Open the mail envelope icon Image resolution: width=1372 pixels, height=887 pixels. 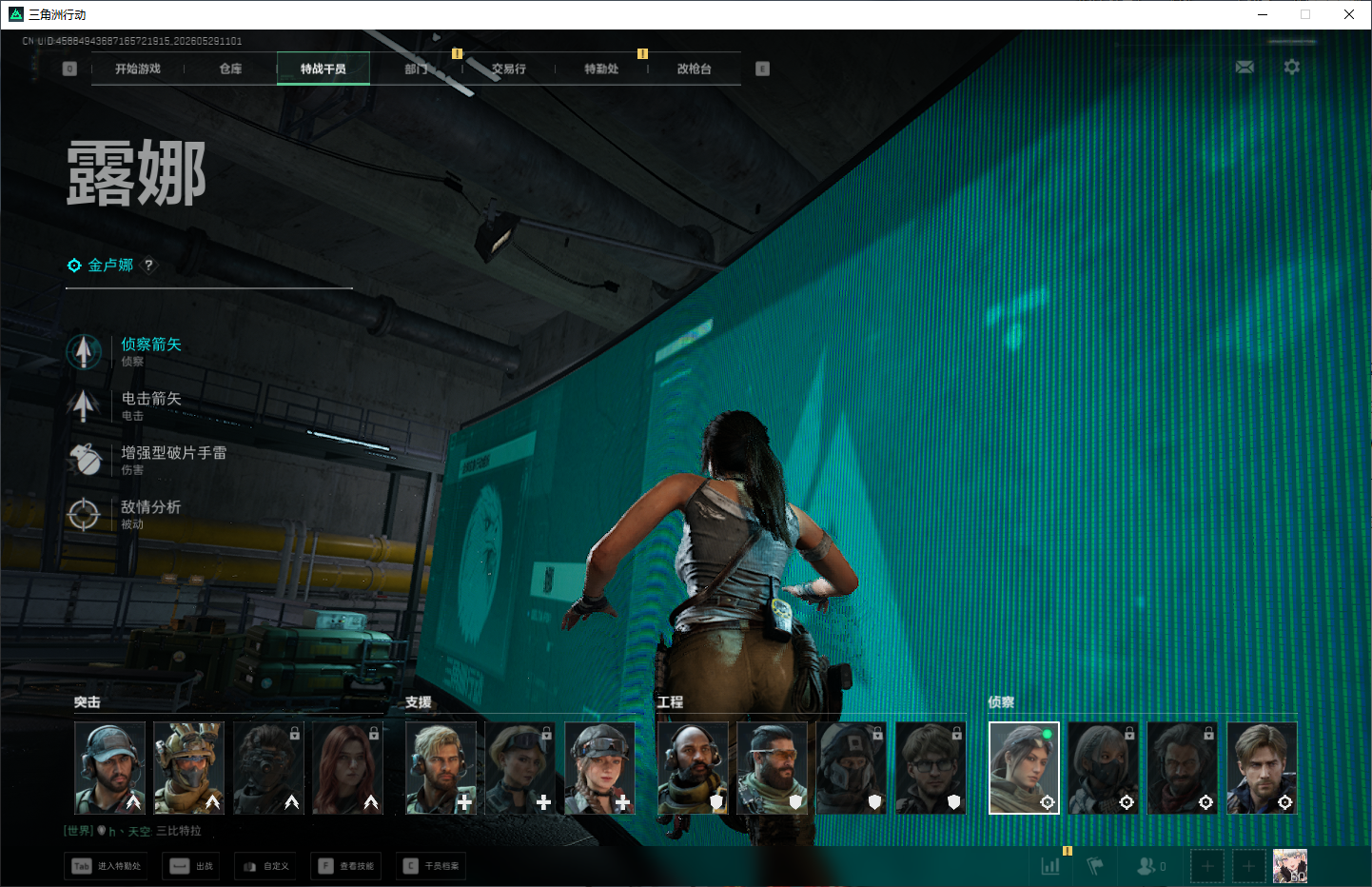click(1245, 67)
